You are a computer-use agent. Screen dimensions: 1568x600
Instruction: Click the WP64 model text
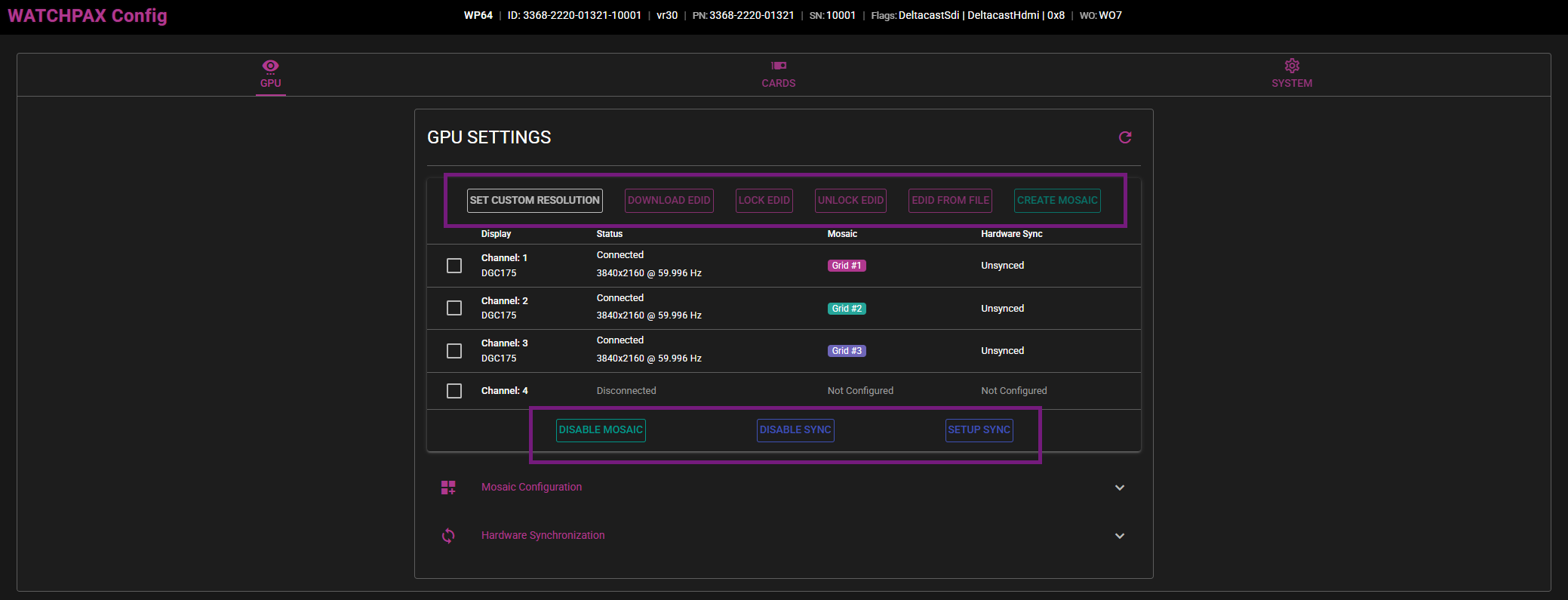point(478,15)
